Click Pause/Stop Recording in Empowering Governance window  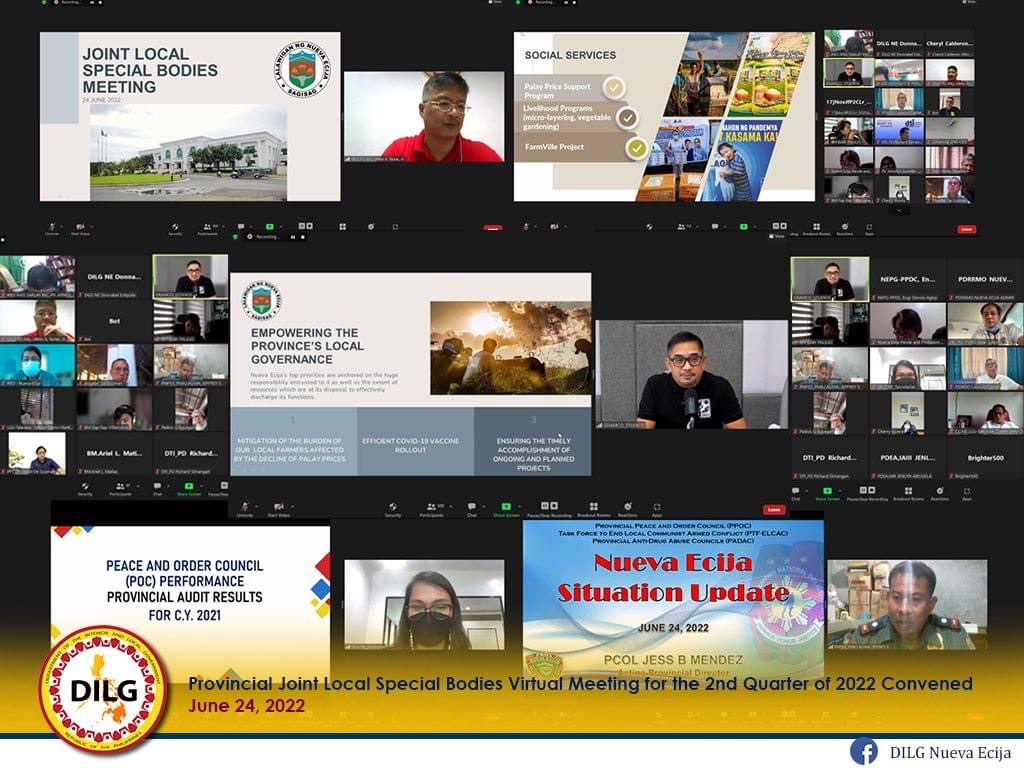pyautogui.click(x=551, y=509)
